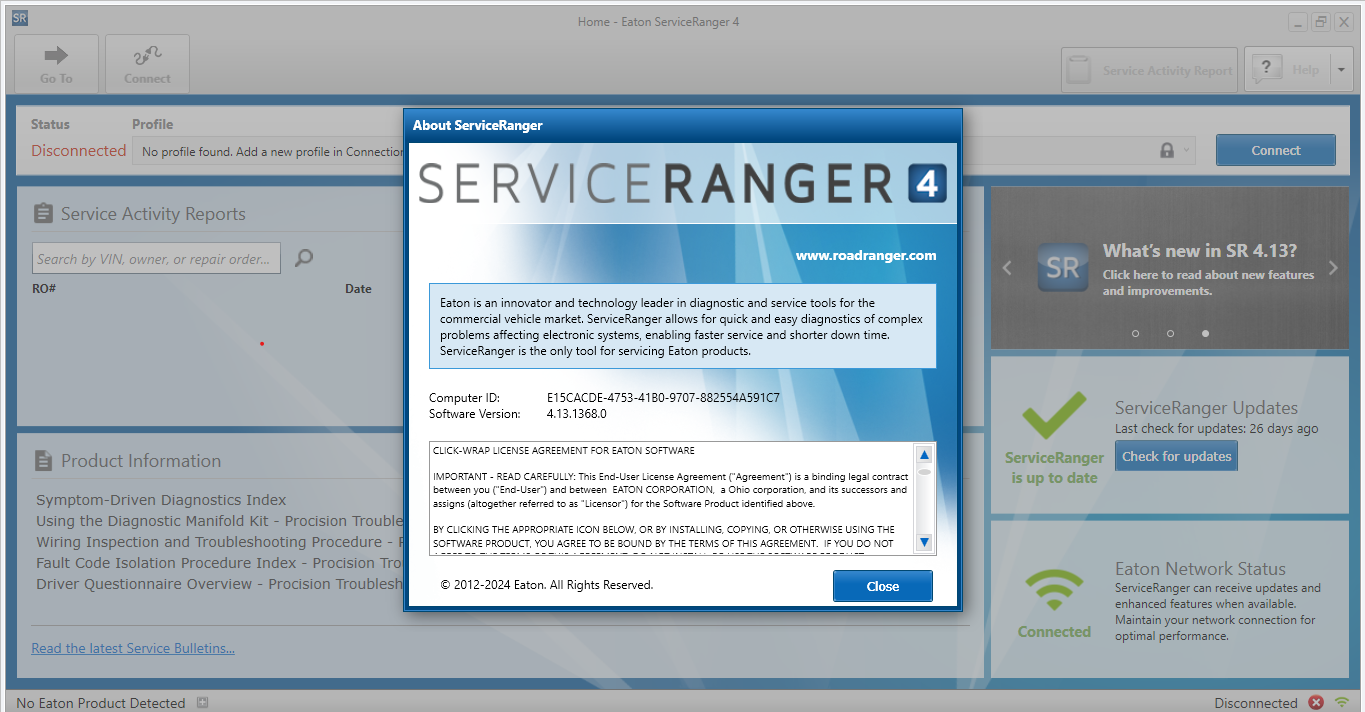
Task: Open Driver Questionnaire Overview entry
Action: [219, 584]
